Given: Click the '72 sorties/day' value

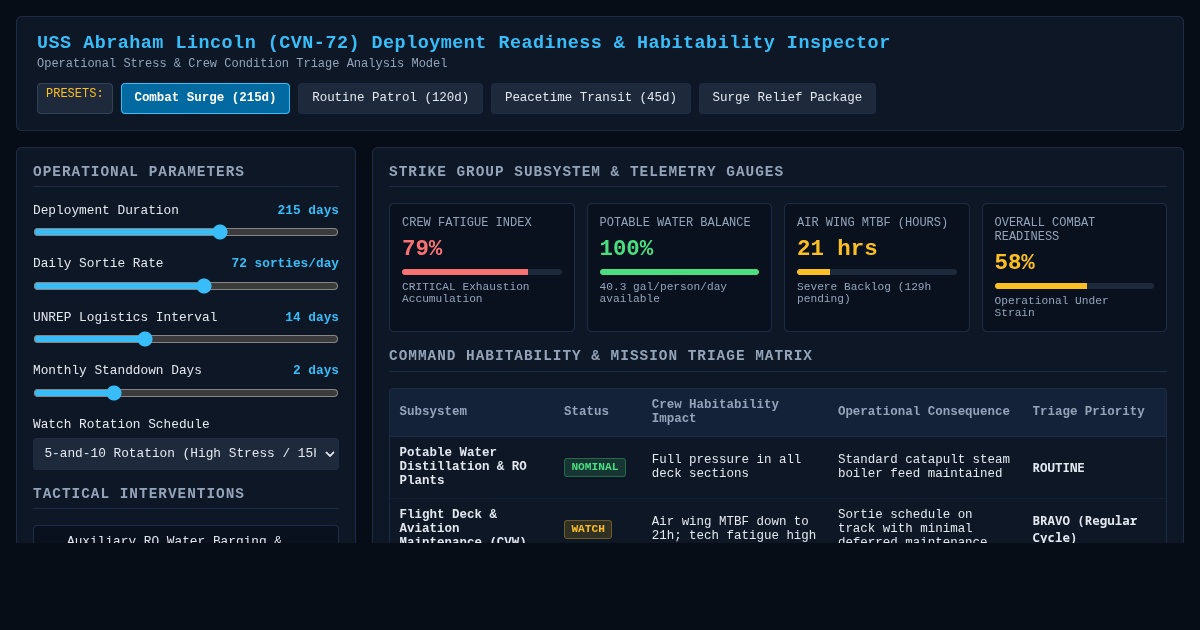Looking at the screenshot, I should click(285, 264).
